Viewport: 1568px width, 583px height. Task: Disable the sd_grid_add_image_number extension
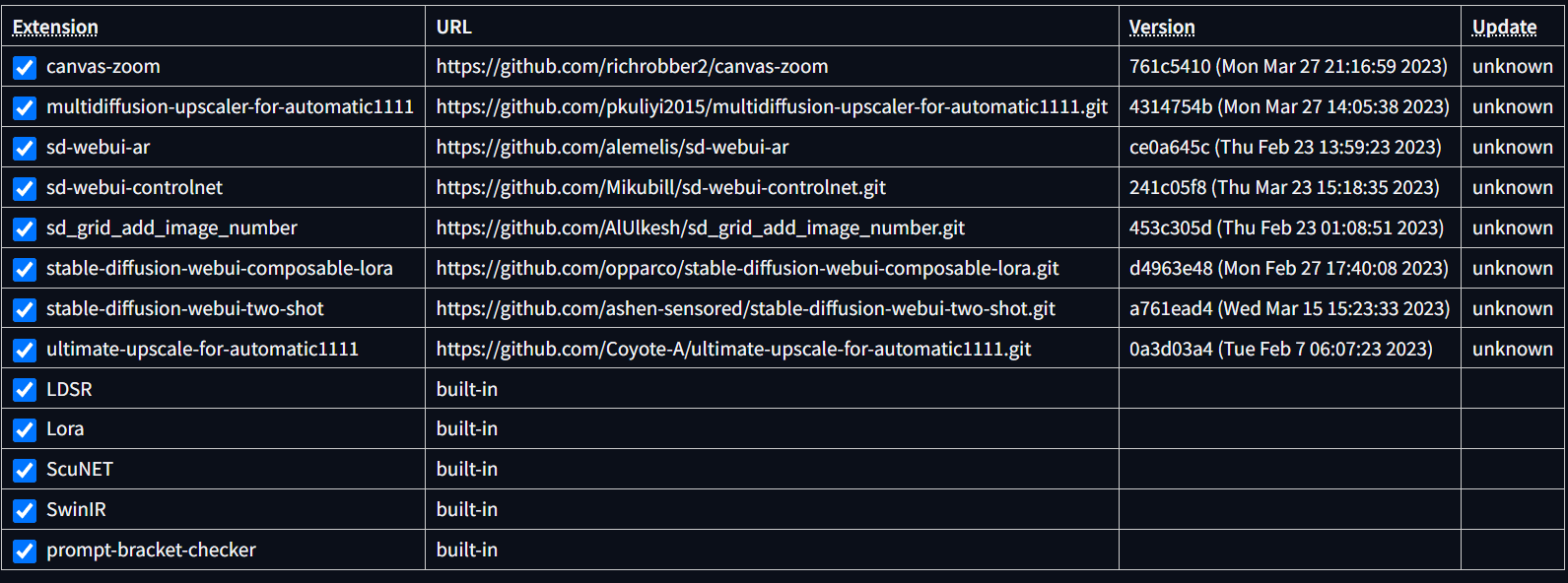click(x=25, y=228)
